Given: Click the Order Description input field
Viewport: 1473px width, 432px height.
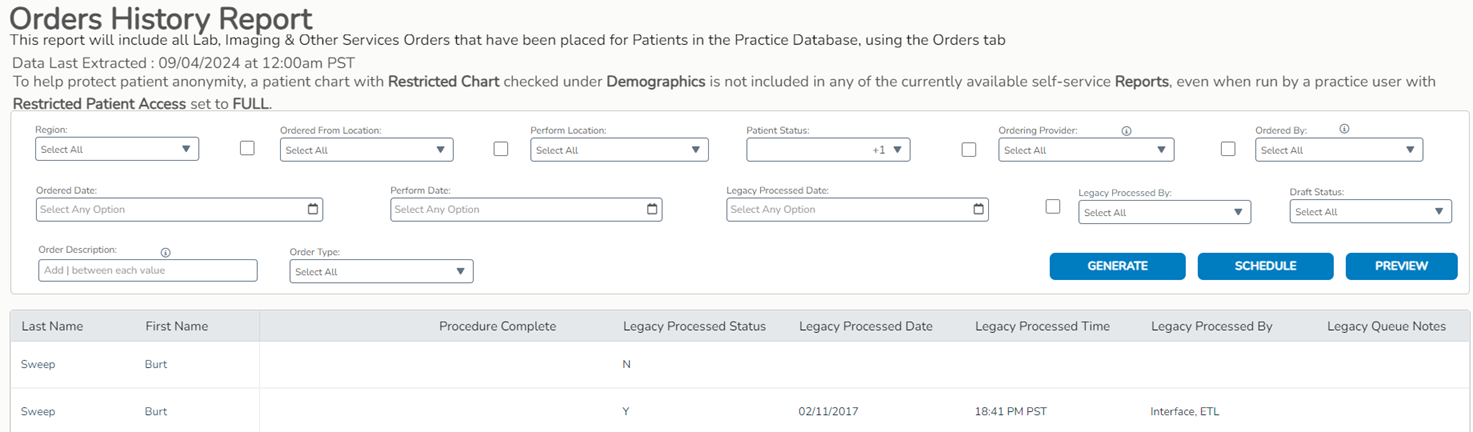Looking at the screenshot, I should tap(147, 271).
